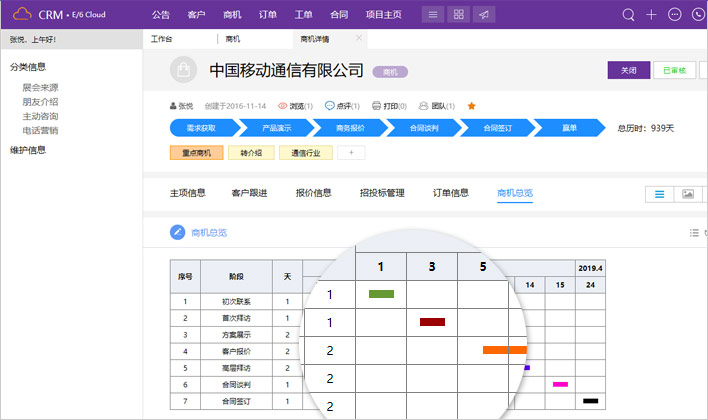Close the 商机详情 tab
The height and width of the screenshot is (420, 708).
(359, 39)
